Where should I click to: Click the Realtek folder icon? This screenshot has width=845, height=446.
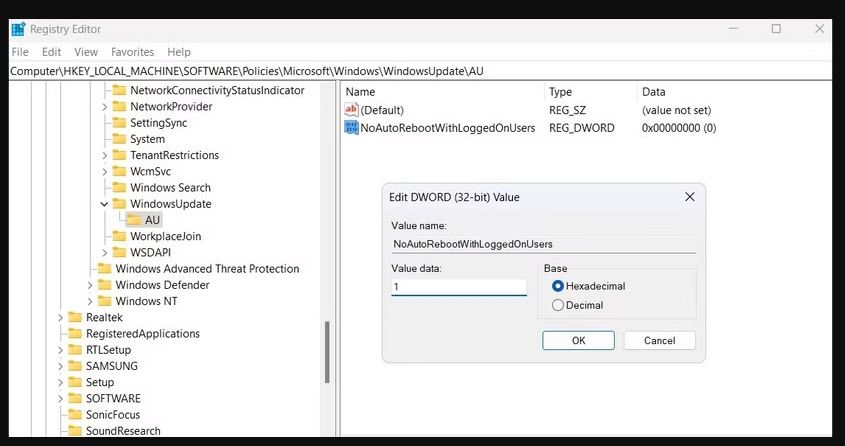75,317
